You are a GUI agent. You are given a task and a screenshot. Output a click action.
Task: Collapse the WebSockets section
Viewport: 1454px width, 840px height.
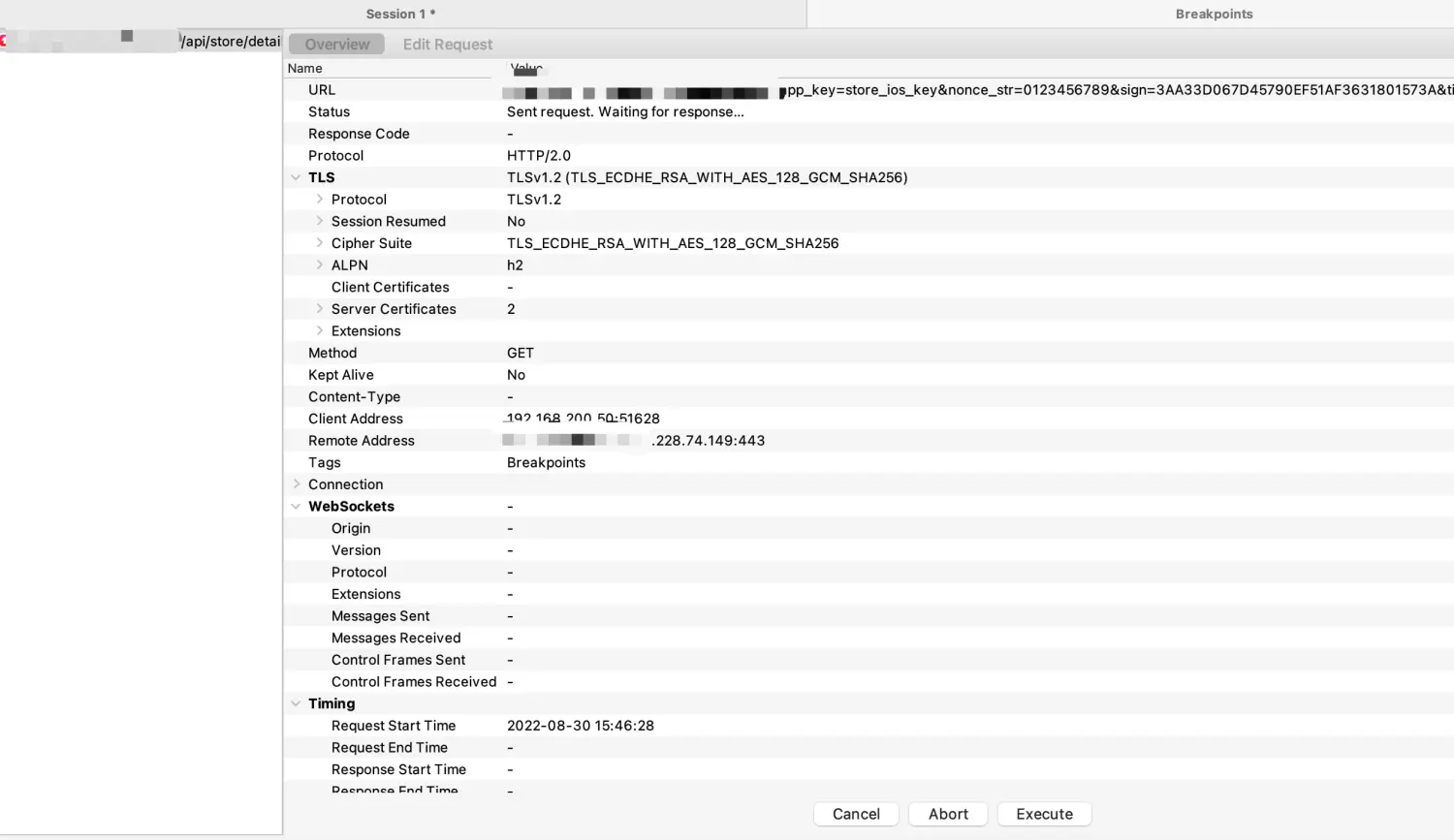296,507
